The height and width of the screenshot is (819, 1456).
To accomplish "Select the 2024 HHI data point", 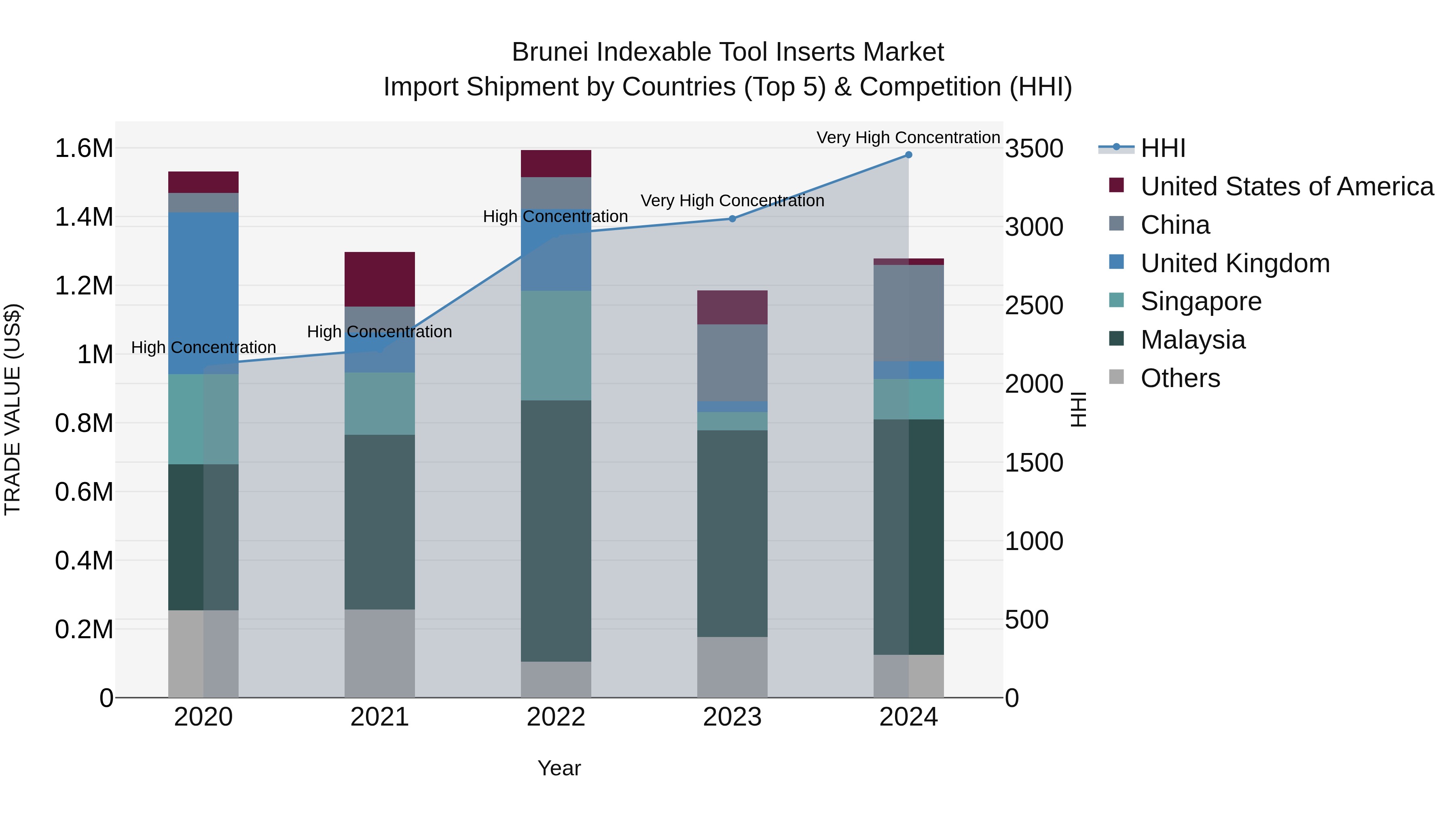I will click(908, 155).
